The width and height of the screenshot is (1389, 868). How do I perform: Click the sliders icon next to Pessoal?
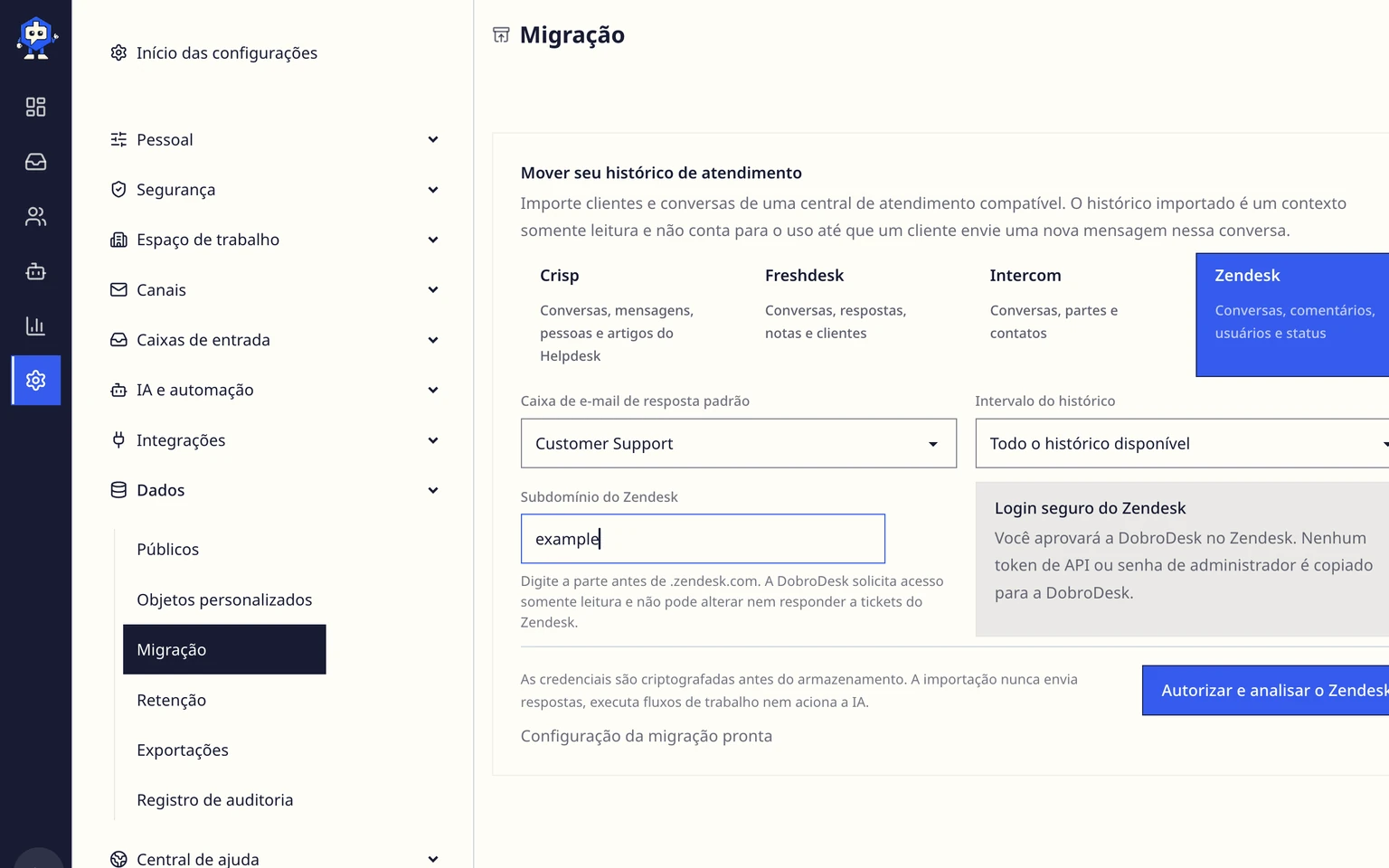click(118, 139)
